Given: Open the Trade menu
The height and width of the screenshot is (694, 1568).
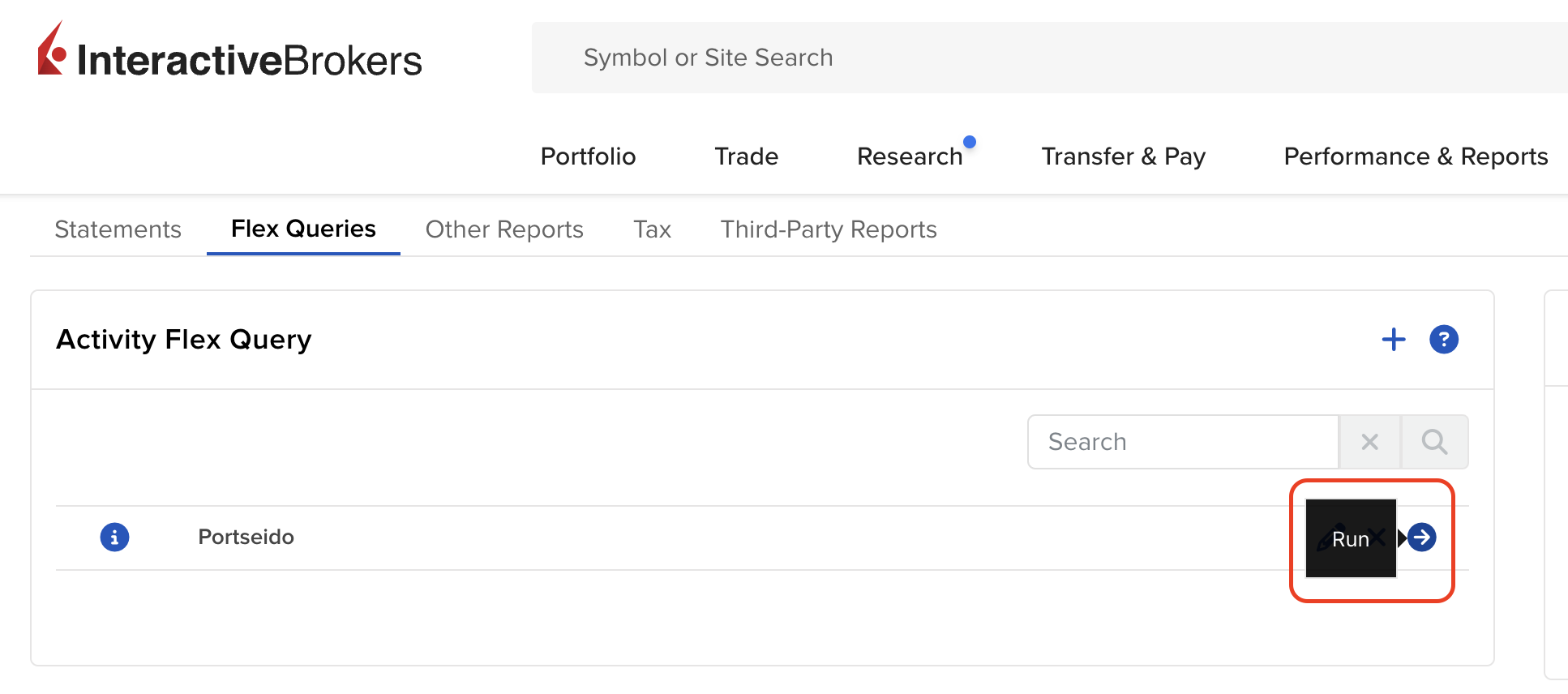Looking at the screenshot, I should 745,156.
